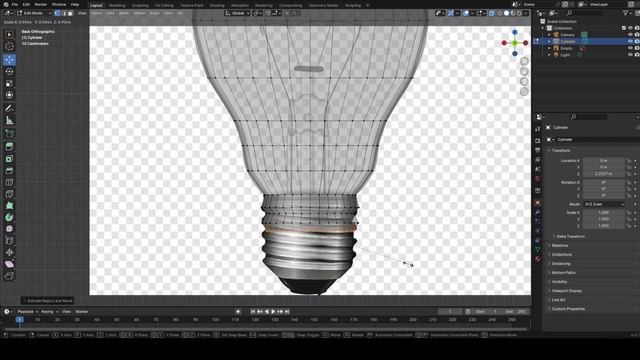This screenshot has width=640, height=360.
Task: Collapse the Transform panel
Action: point(561,151)
